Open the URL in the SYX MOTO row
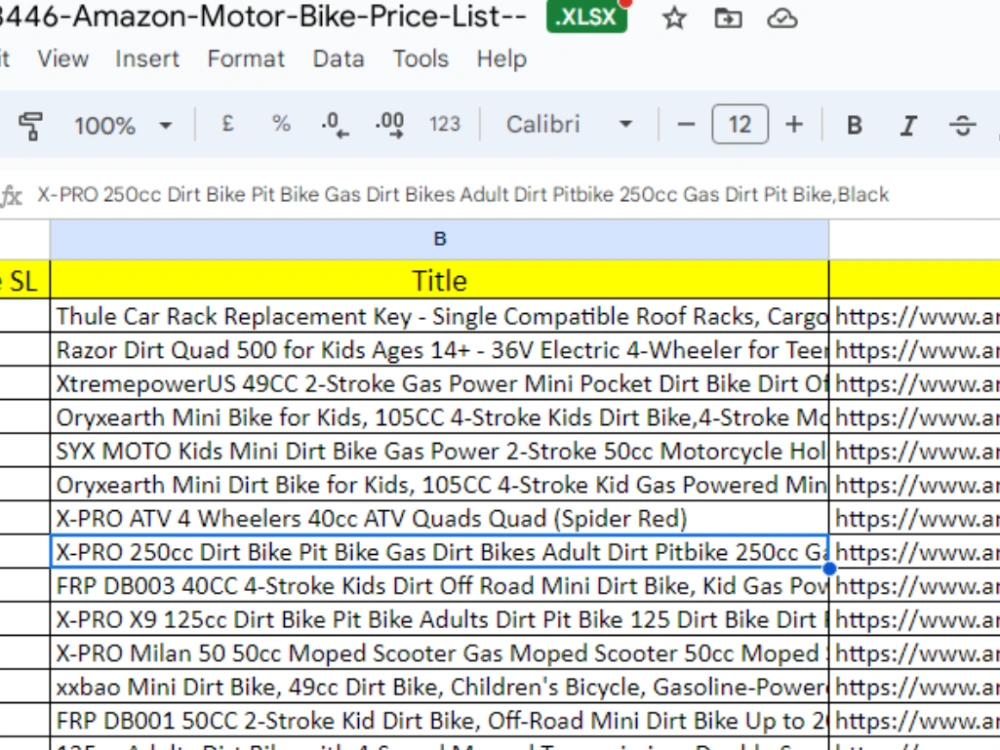 tap(917, 452)
